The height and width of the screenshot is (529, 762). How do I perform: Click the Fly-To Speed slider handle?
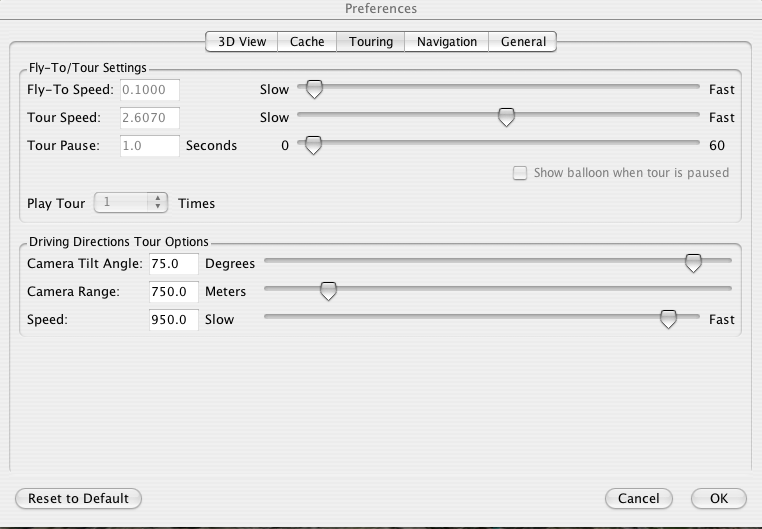click(x=314, y=90)
